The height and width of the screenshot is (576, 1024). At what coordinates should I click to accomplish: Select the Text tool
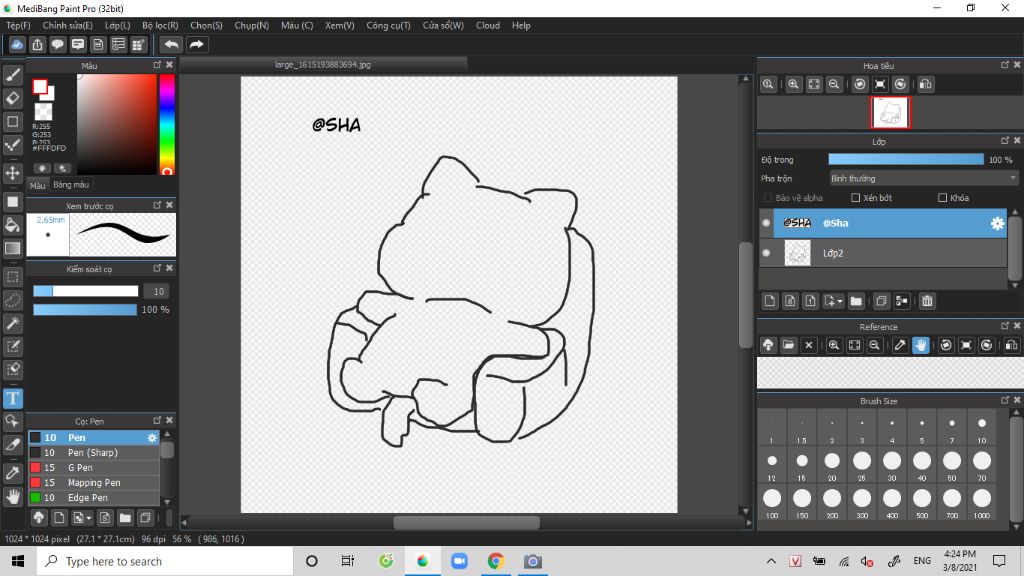(12, 398)
